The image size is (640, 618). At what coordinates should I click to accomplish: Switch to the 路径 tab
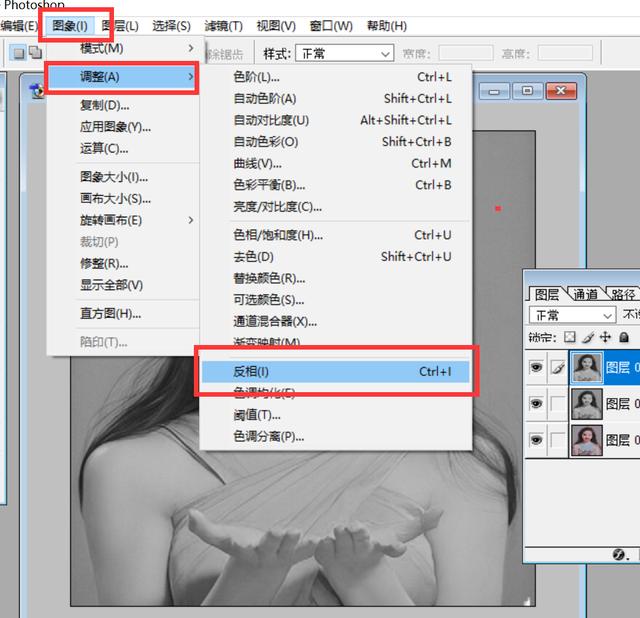[x=622, y=294]
